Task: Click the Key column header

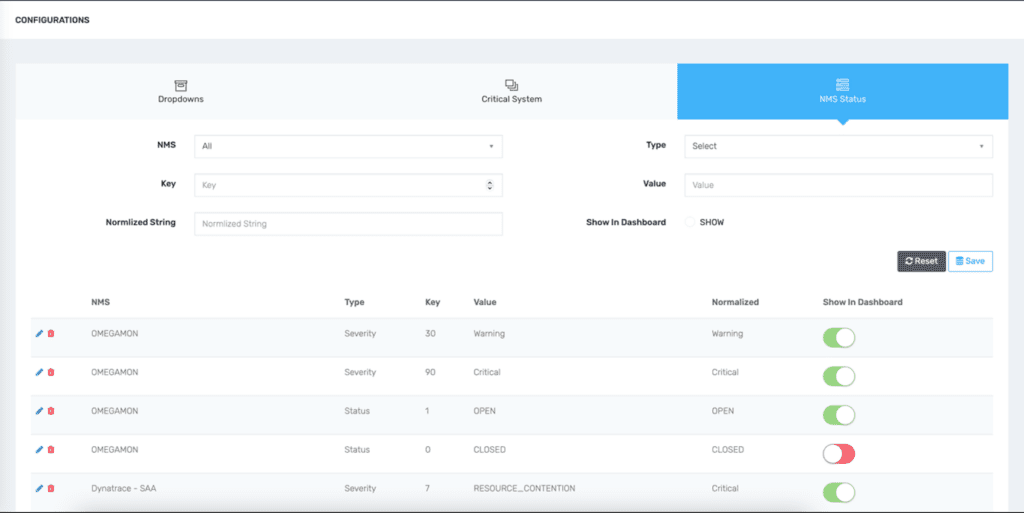Action: point(432,302)
